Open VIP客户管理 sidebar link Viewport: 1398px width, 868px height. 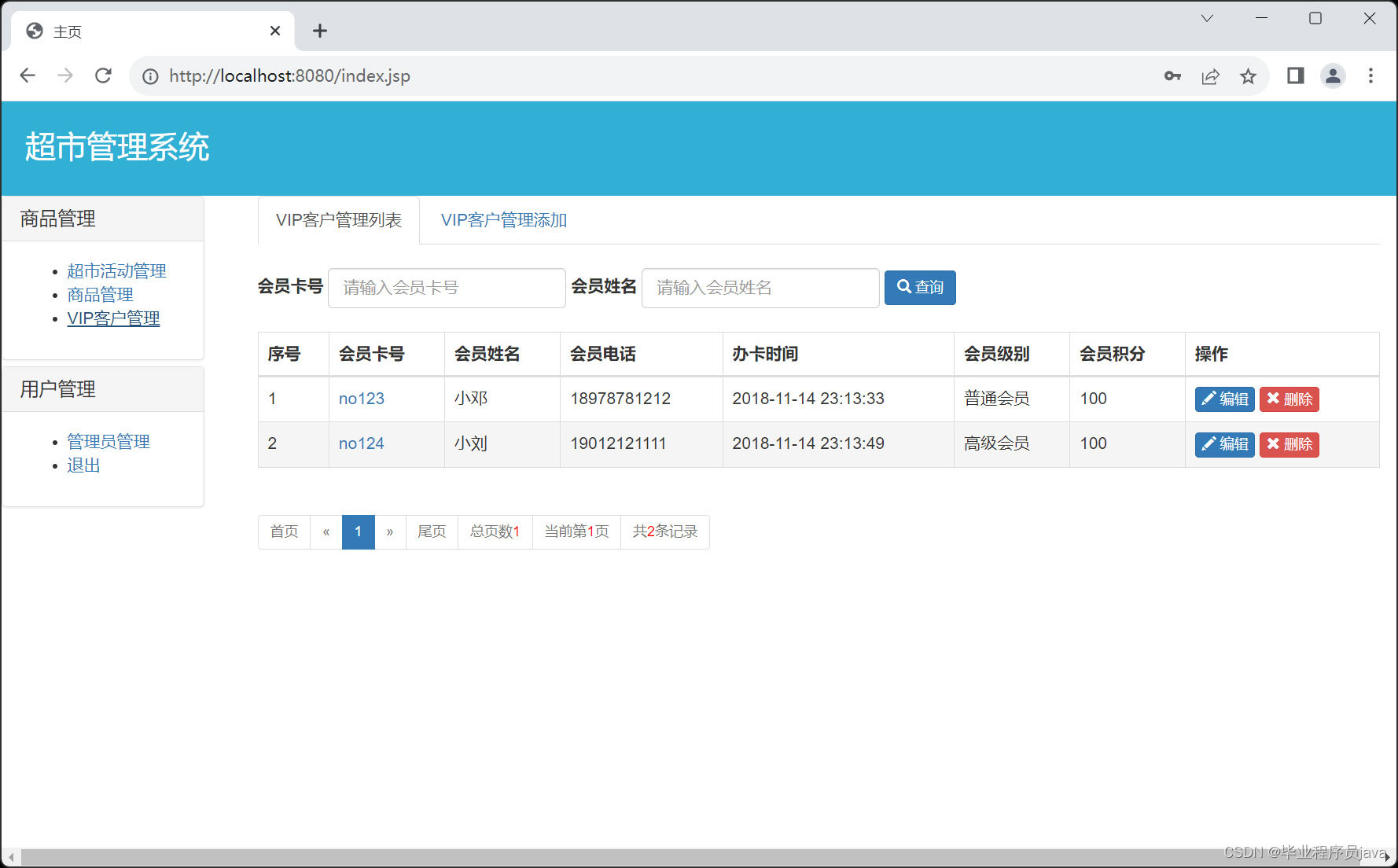113,318
